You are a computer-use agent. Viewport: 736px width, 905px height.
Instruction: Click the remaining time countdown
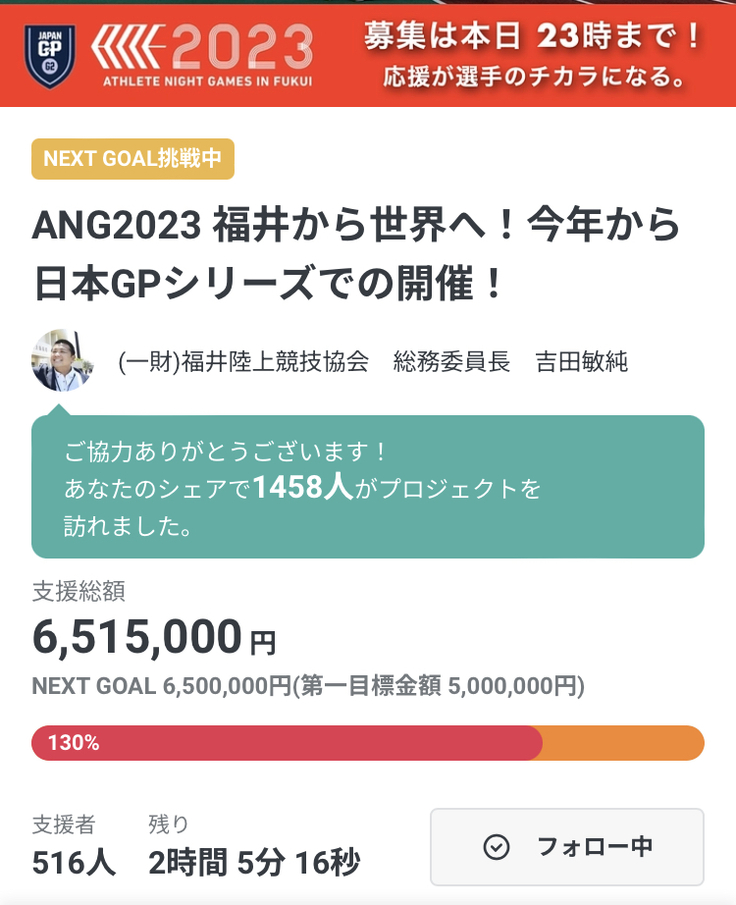coord(254,862)
